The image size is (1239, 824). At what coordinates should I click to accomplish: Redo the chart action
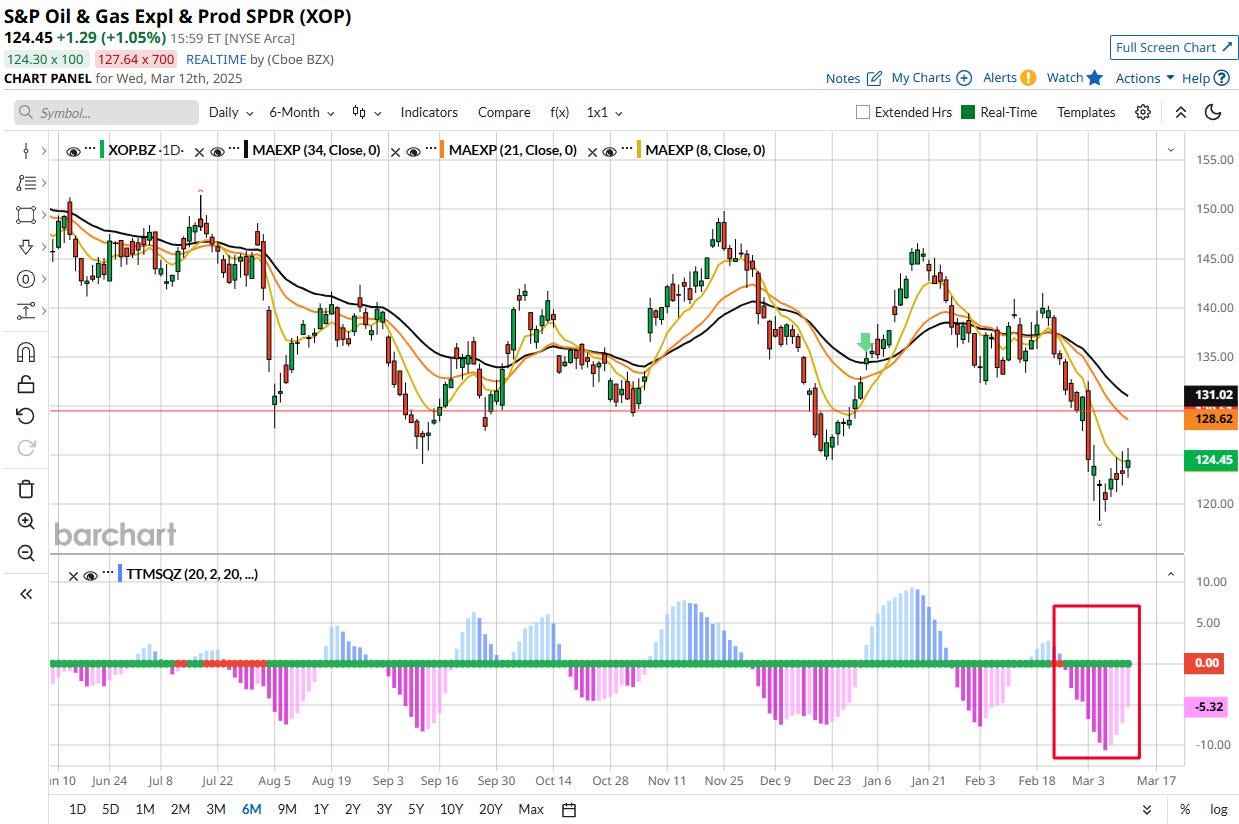(26, 448)
